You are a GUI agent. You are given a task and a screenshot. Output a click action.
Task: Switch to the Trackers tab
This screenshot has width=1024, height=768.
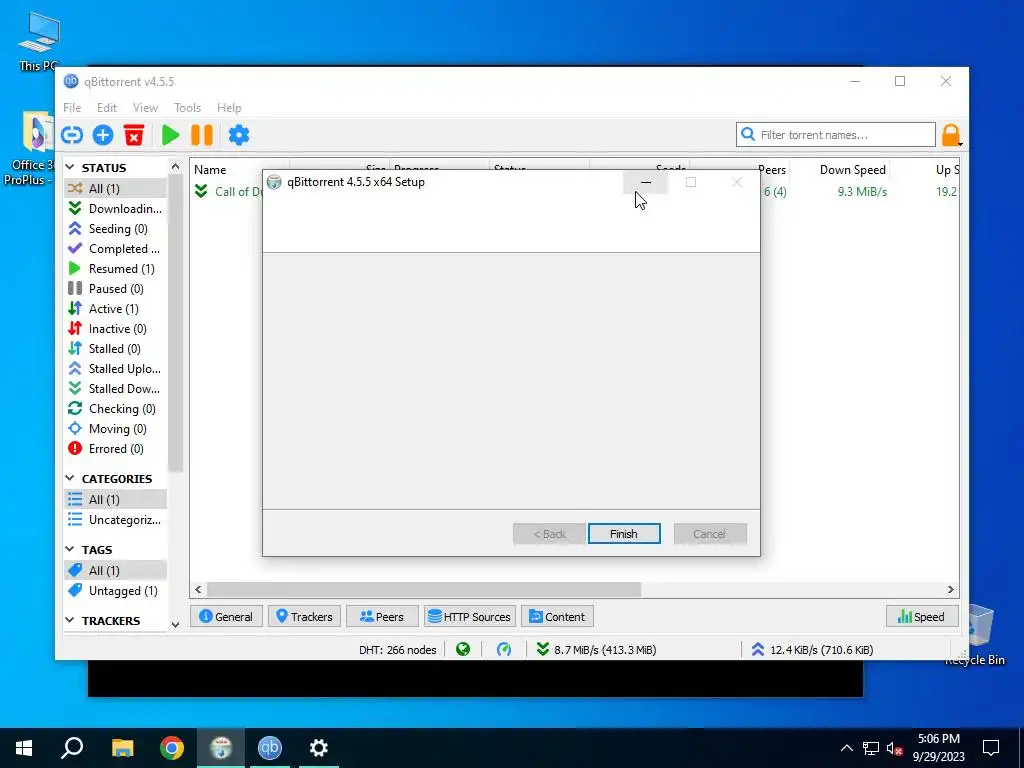coord(304,616)
